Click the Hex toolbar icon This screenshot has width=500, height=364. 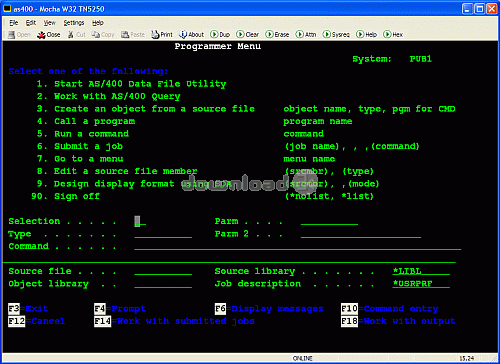[x=387, y=34]
